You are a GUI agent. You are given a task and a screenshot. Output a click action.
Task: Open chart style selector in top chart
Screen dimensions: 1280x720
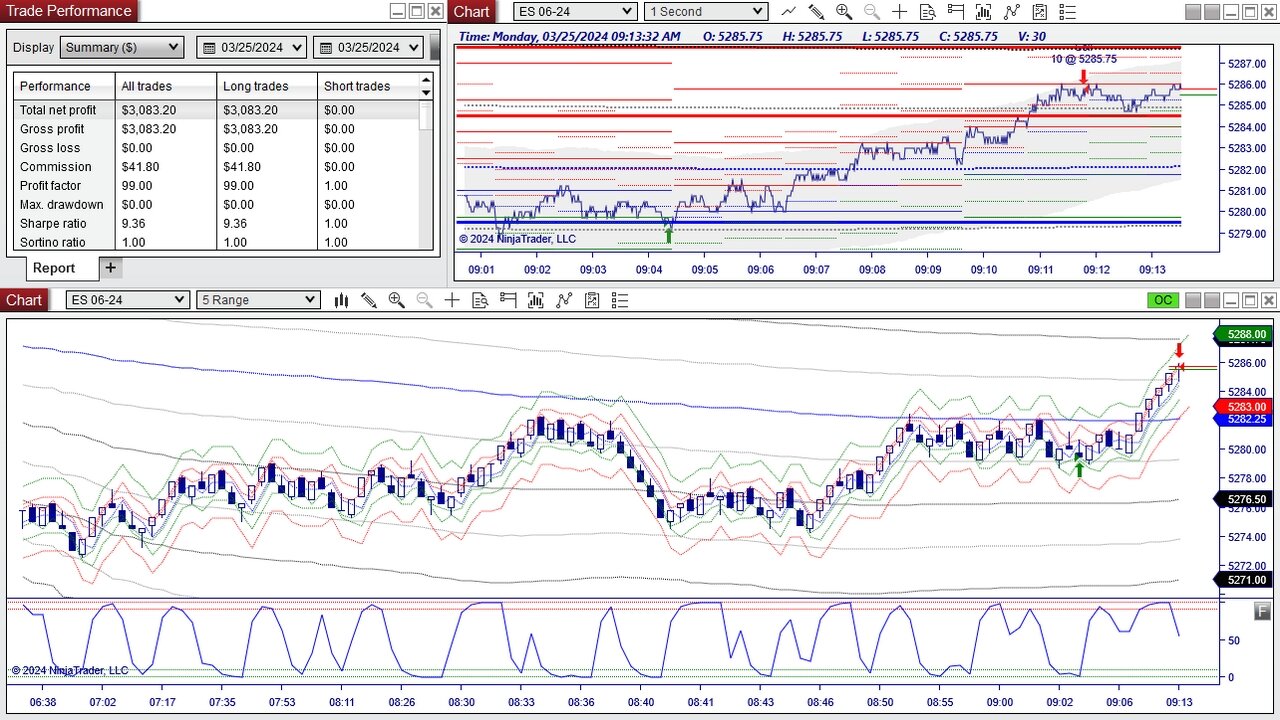click(x=789, y=12)
